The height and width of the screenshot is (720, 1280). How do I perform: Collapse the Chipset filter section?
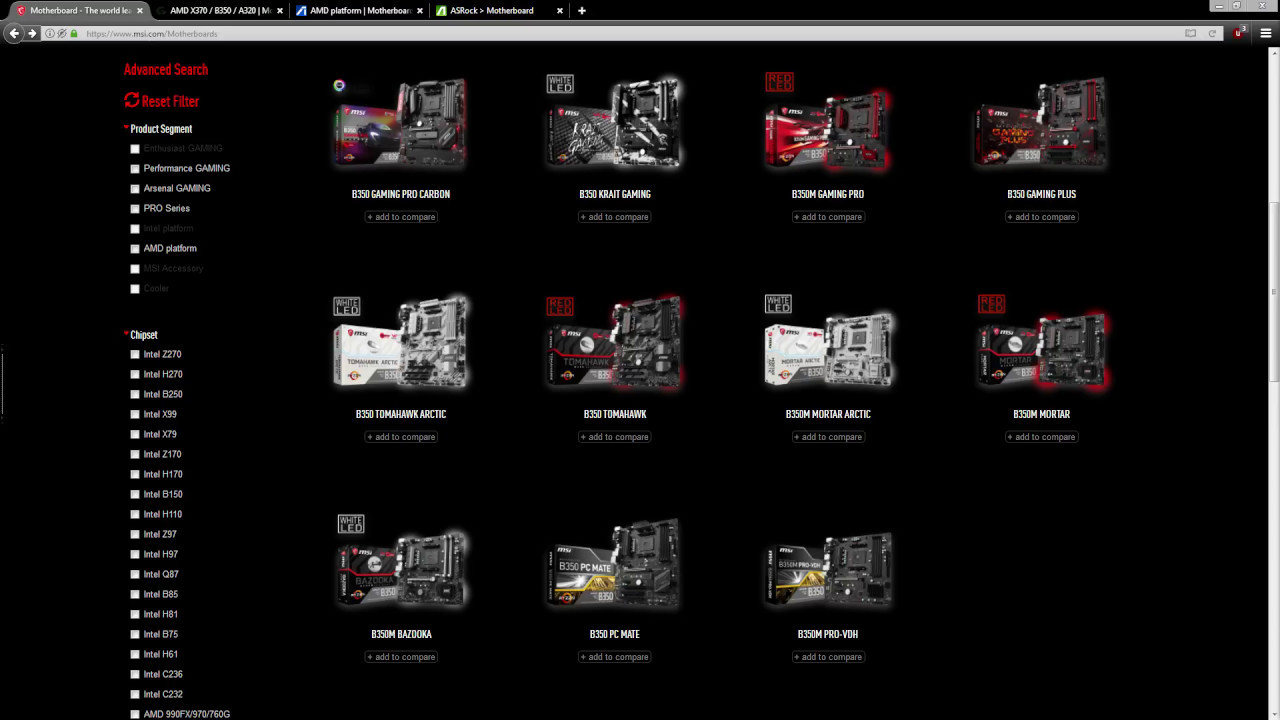[141, 335]
